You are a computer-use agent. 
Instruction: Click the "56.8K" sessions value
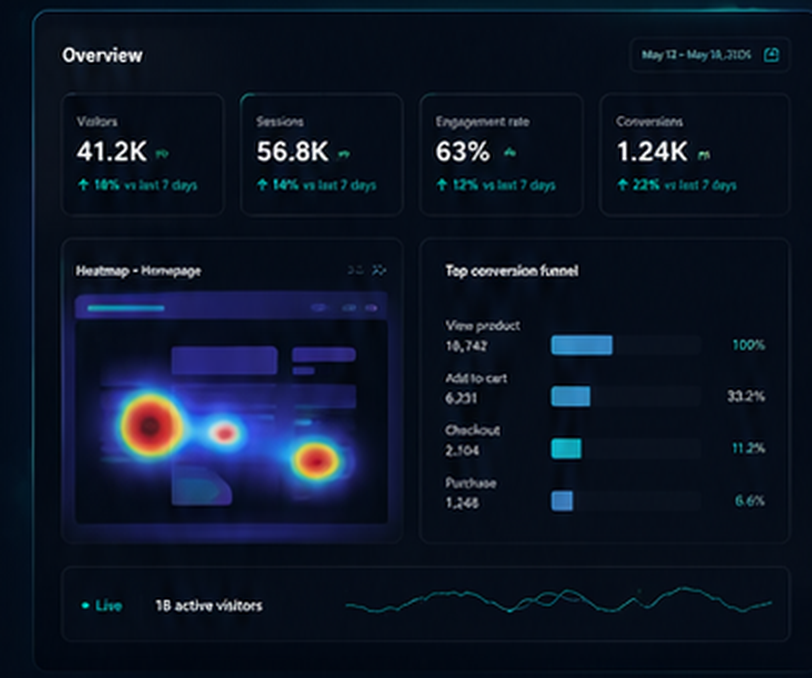[x=293, y=152]
